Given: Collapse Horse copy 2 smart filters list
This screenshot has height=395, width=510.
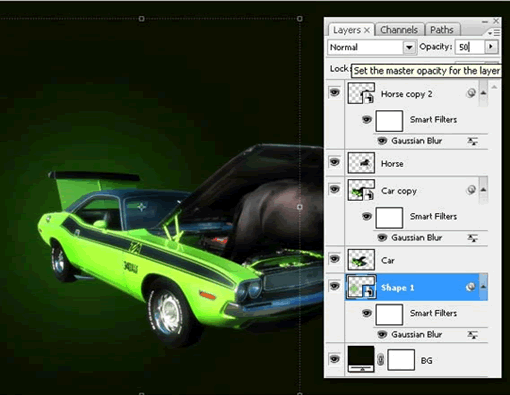Looking at the screenshot, I should pos(483,93).
